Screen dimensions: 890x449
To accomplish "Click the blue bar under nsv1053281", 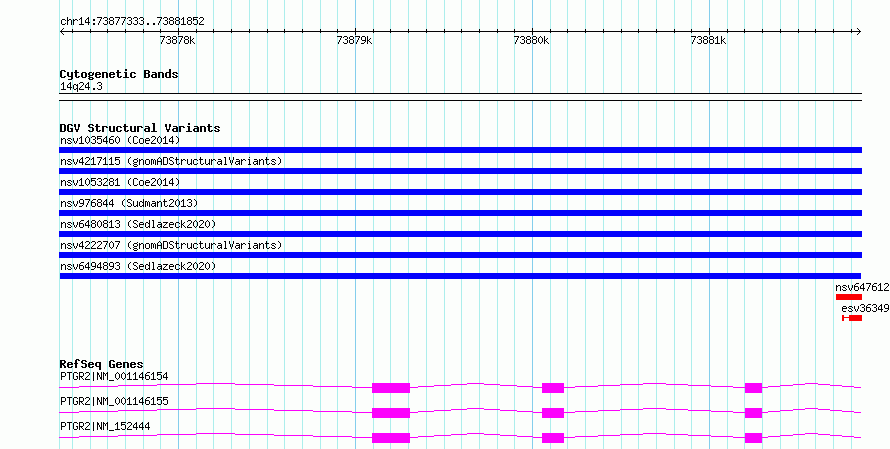I will click(x=460, y=192).
